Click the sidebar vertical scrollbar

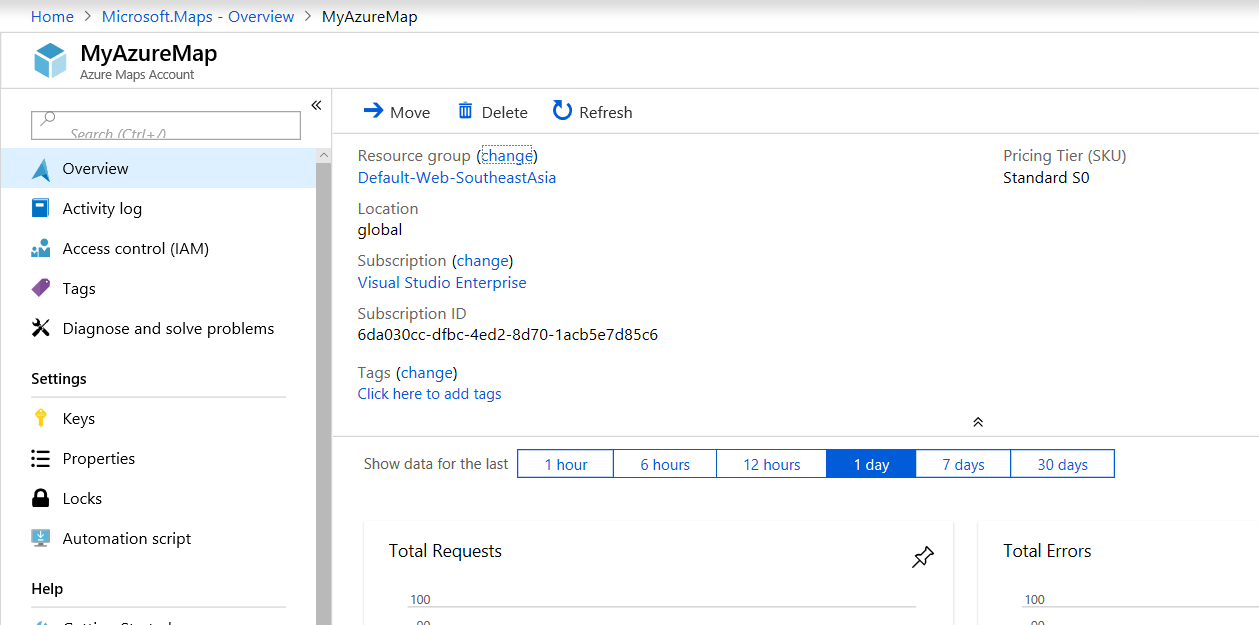click(323, 394)
